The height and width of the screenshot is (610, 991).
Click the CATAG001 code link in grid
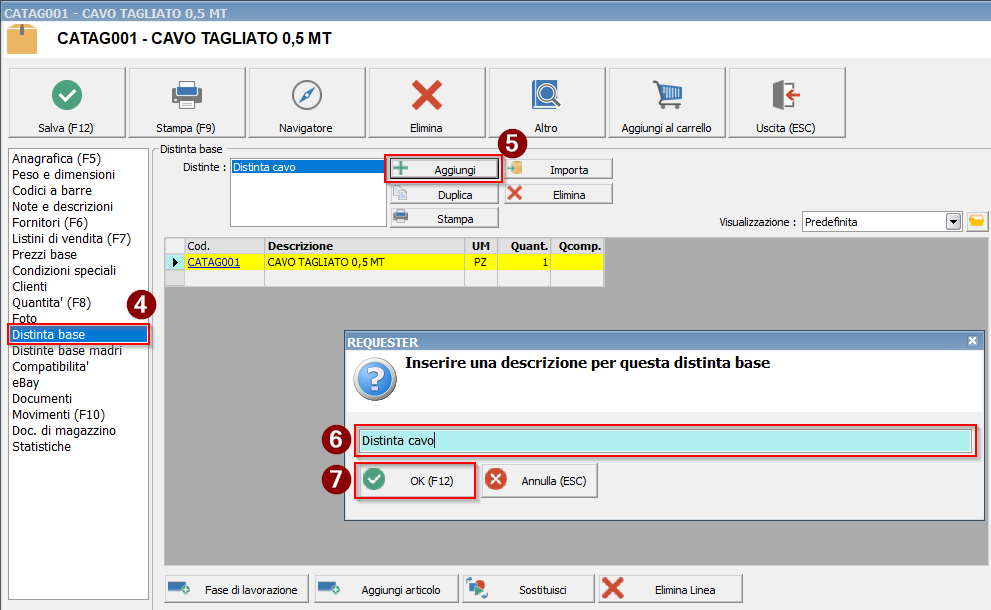click(213, 262)
